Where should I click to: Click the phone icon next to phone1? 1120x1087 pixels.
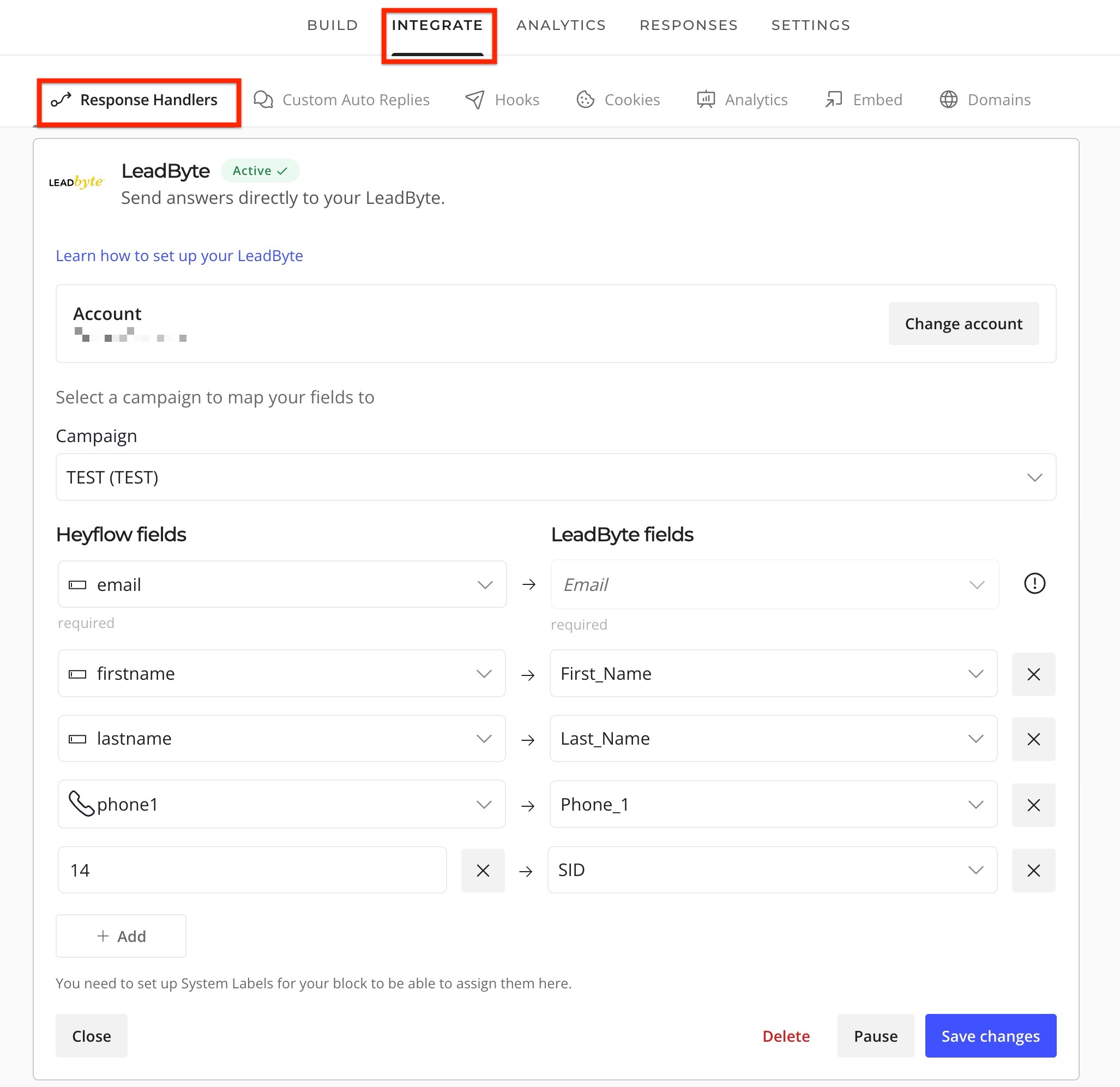[82, 804]
